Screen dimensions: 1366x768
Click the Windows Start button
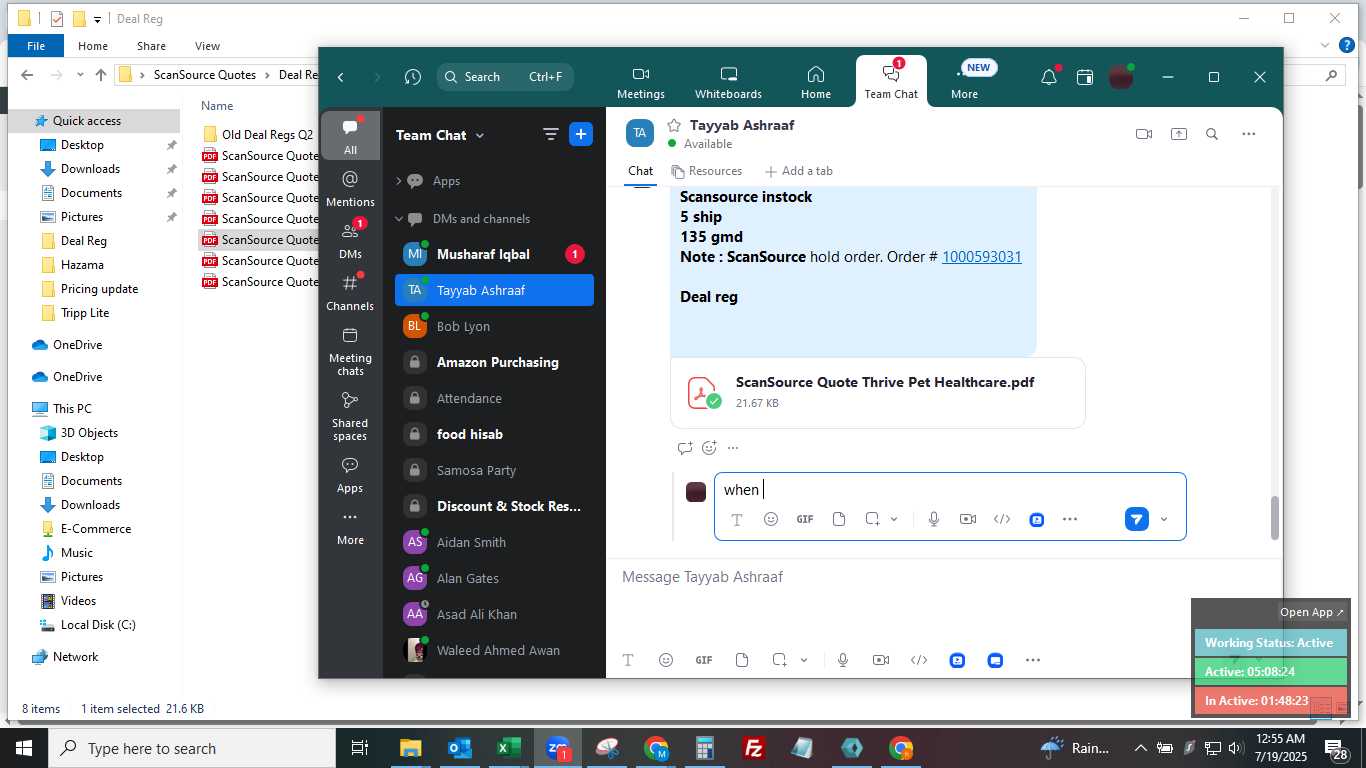coord(24,748)
